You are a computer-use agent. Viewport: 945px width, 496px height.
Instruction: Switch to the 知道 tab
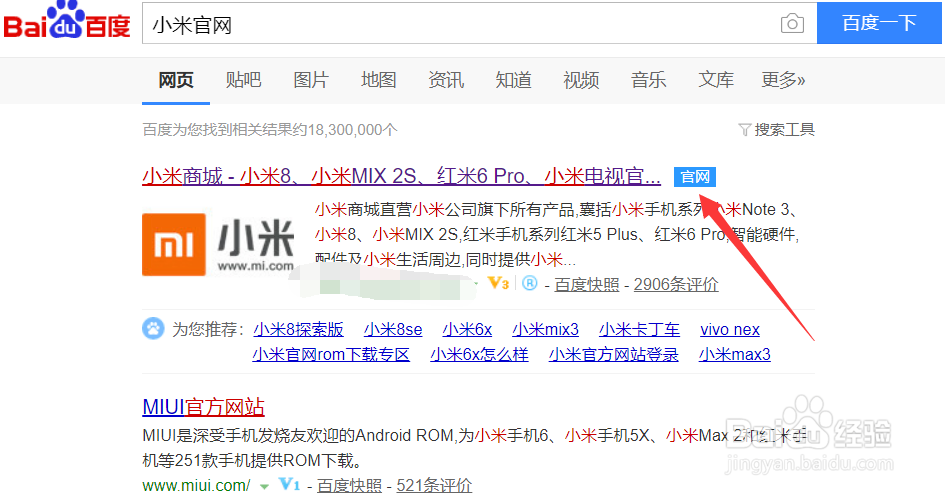(x=513, y=80)
